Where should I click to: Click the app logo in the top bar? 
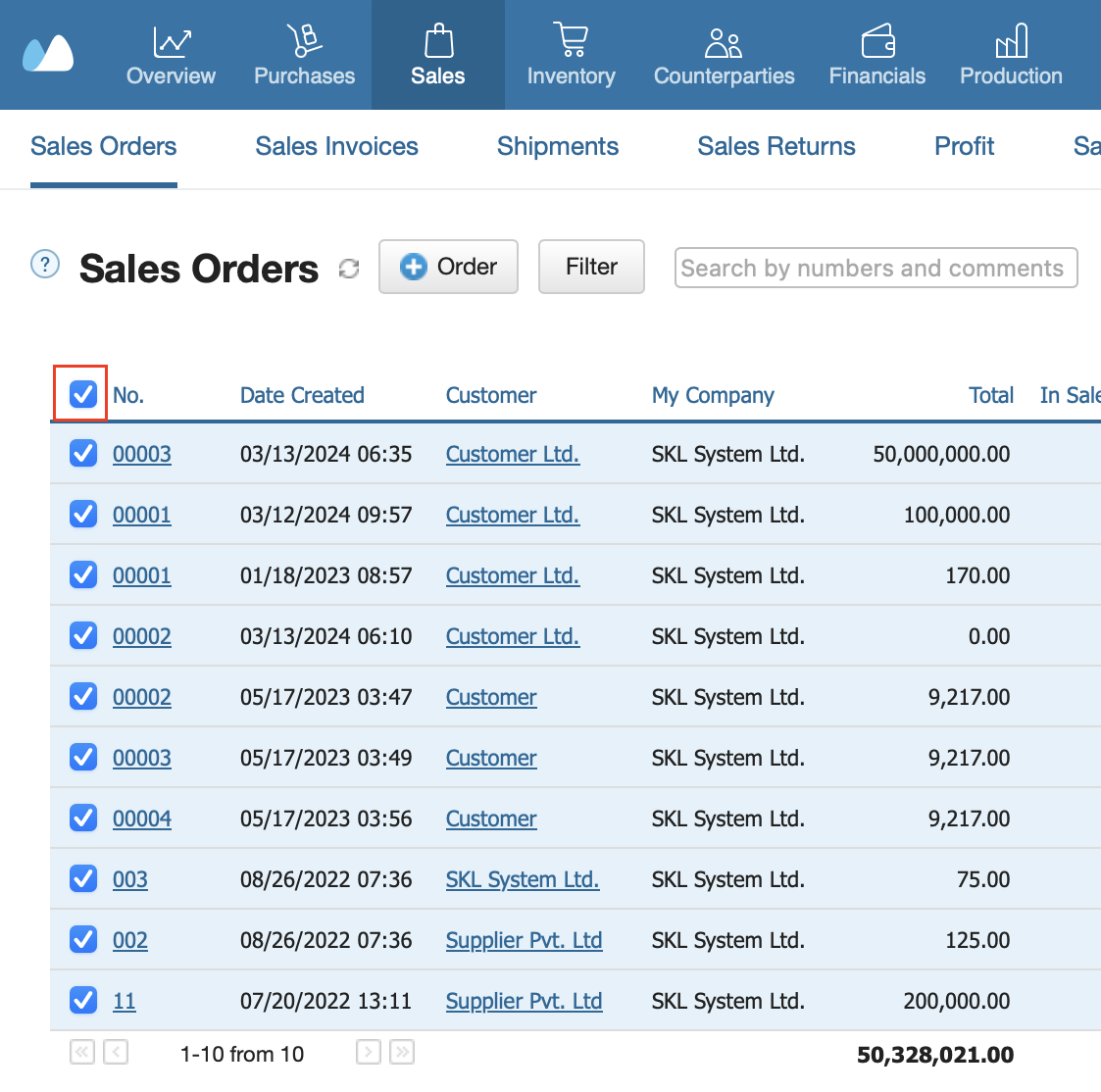coord(48,53)
